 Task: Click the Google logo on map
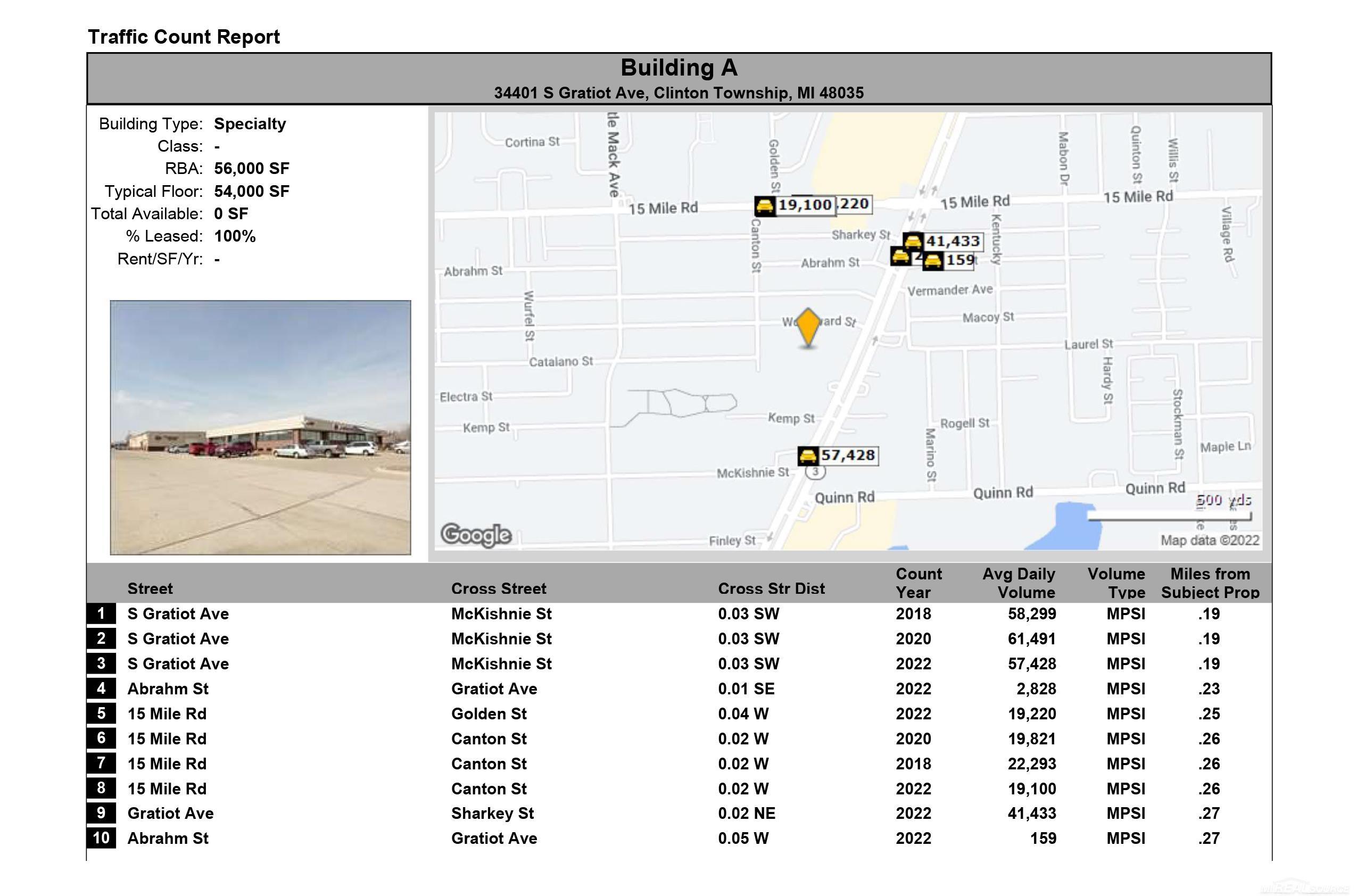pyautogui.click(x=476, y=535)
